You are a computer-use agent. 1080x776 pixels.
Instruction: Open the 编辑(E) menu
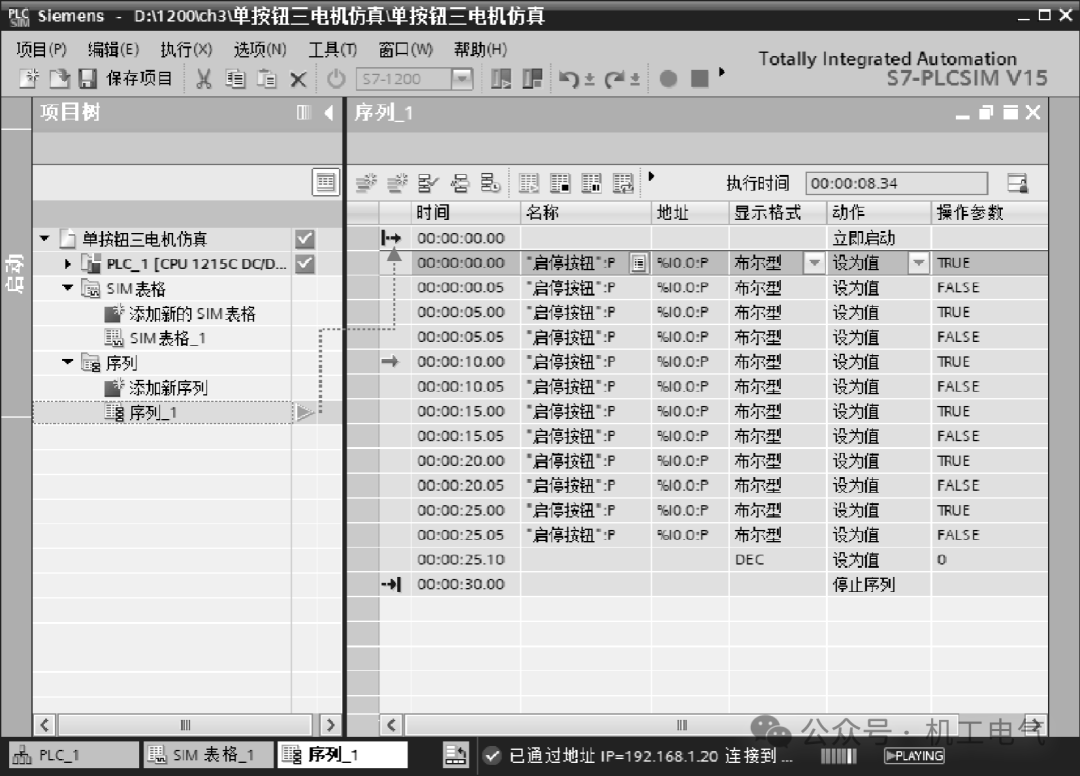(x=114, y=50)
